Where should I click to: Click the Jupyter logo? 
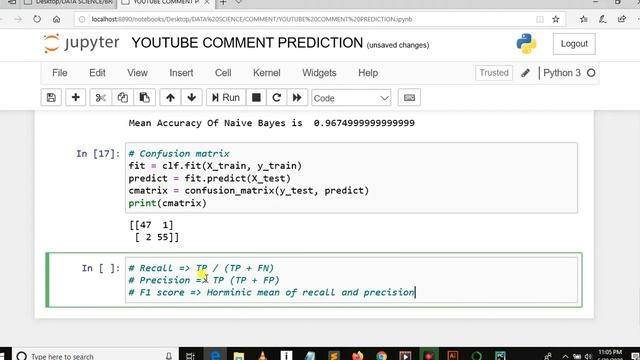(81, 43)
